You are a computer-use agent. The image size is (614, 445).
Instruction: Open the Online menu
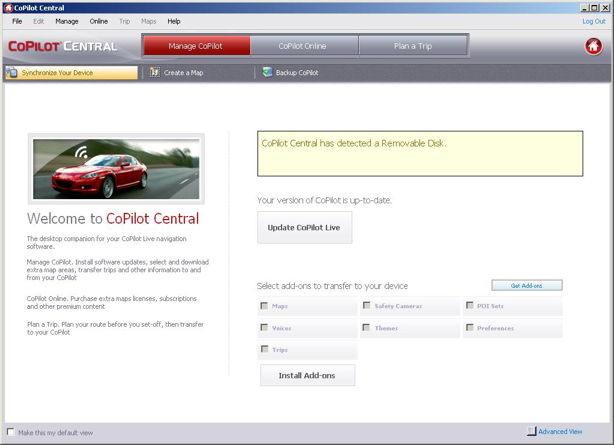pos(99,21)
